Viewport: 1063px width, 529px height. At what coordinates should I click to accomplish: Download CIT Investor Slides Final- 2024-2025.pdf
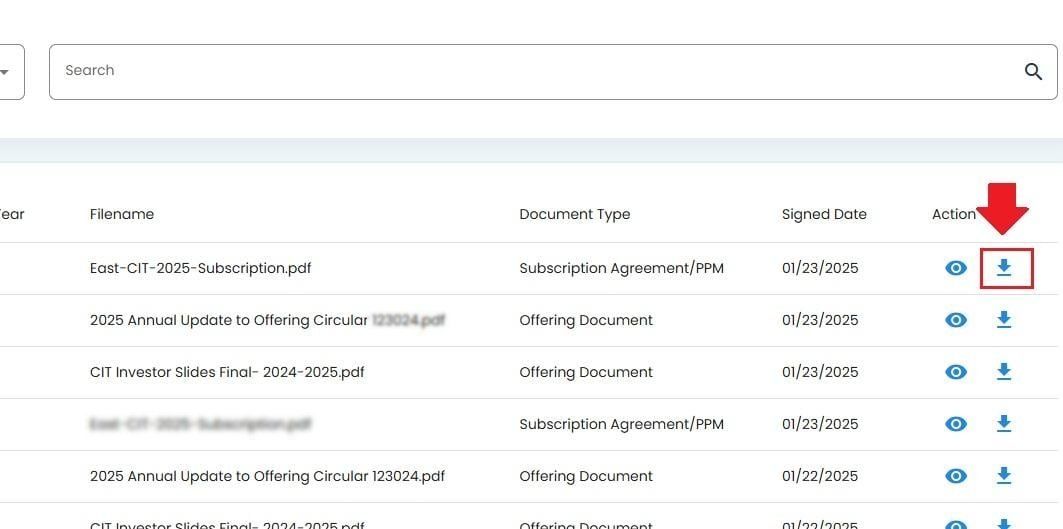(x=1004, y=372)
